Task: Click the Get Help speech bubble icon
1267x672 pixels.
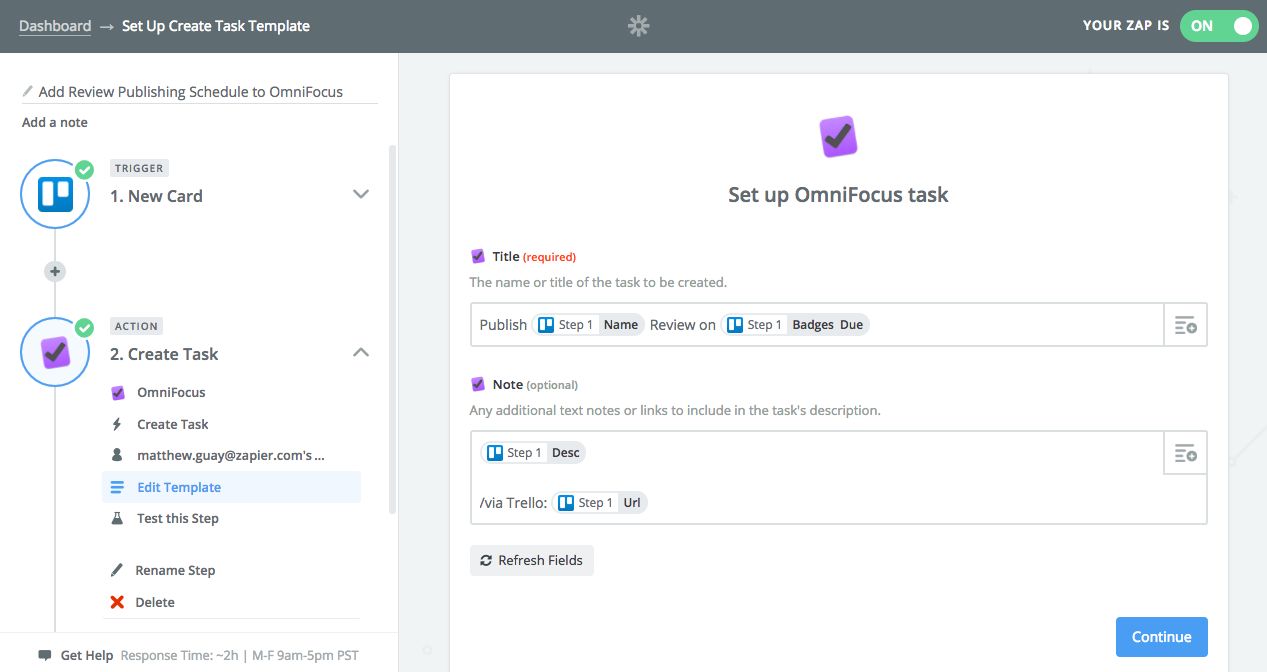Action: pyautogui.click(x=45, y=656)
